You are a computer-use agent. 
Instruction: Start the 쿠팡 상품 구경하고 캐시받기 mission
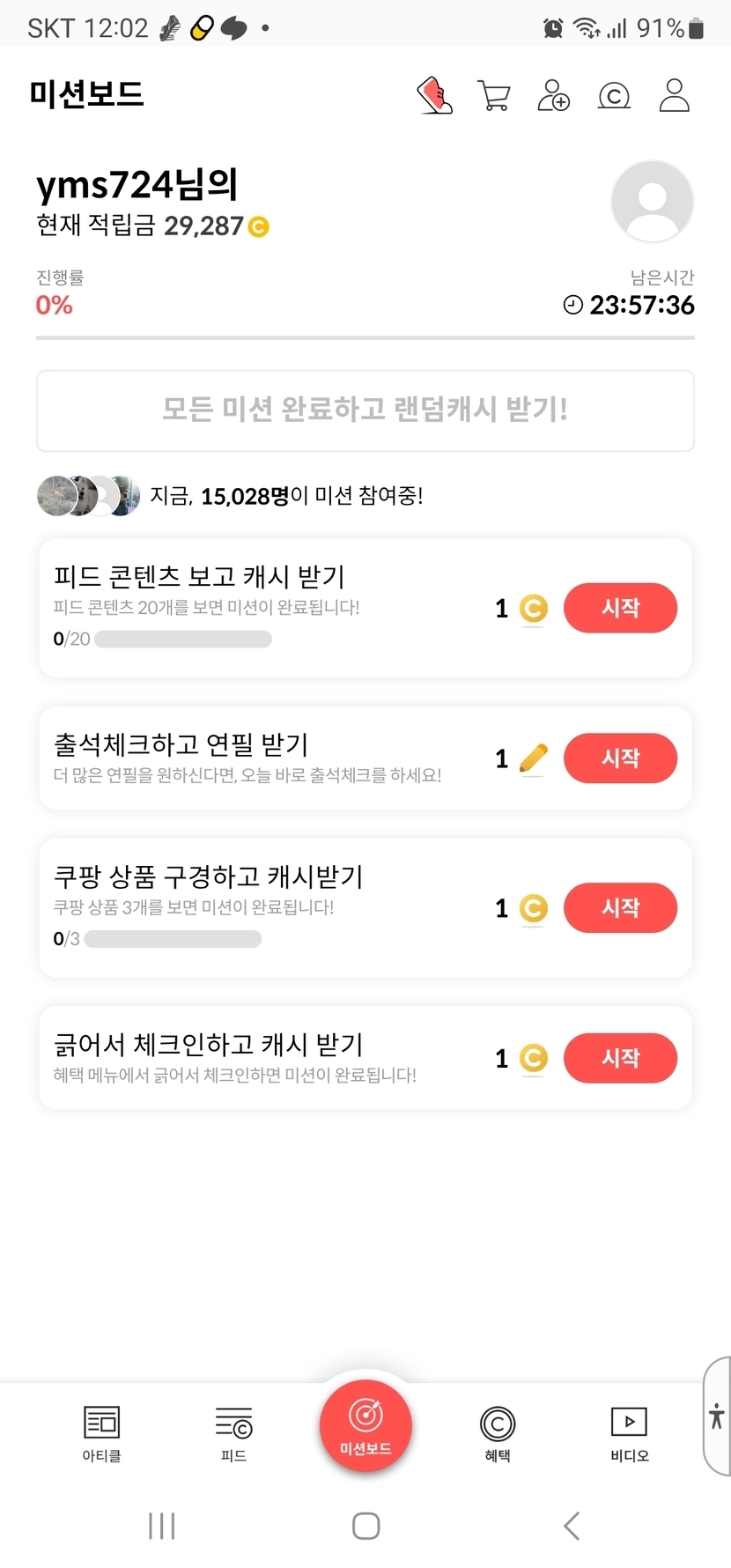[x=620, y=907]
